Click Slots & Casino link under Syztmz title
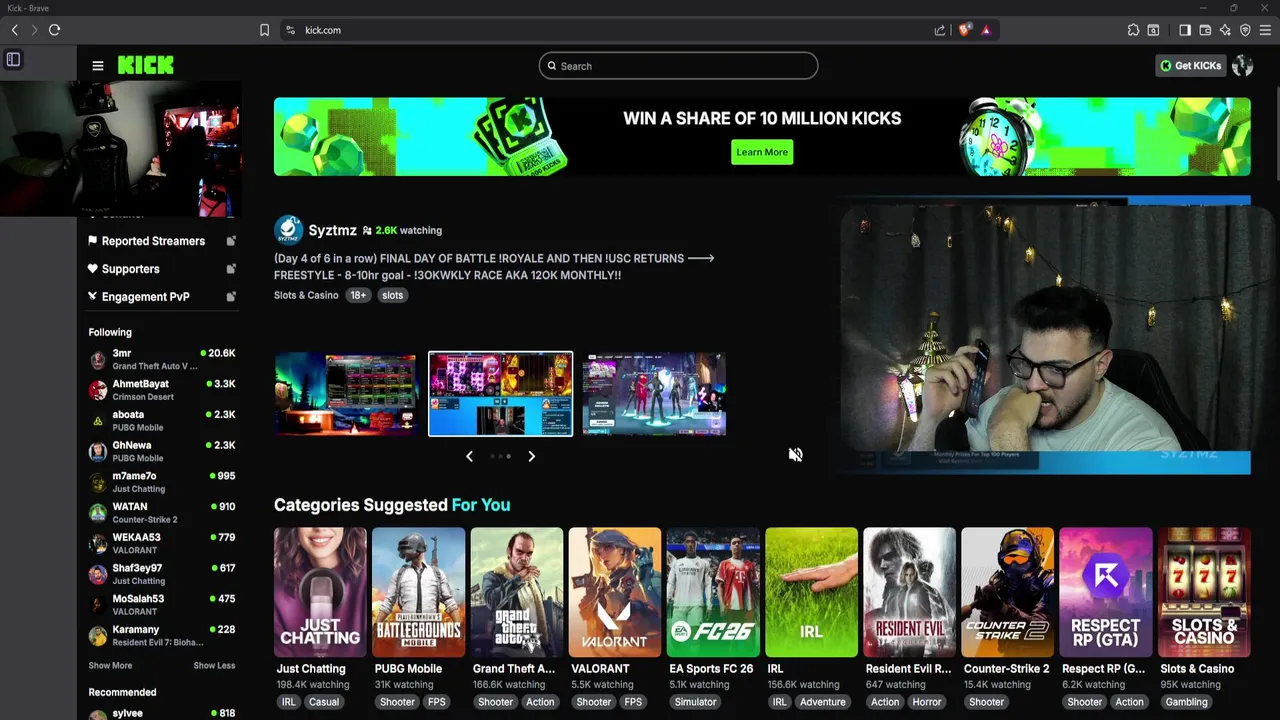This screenshot has height=720, width=1280. click(306, 295)
